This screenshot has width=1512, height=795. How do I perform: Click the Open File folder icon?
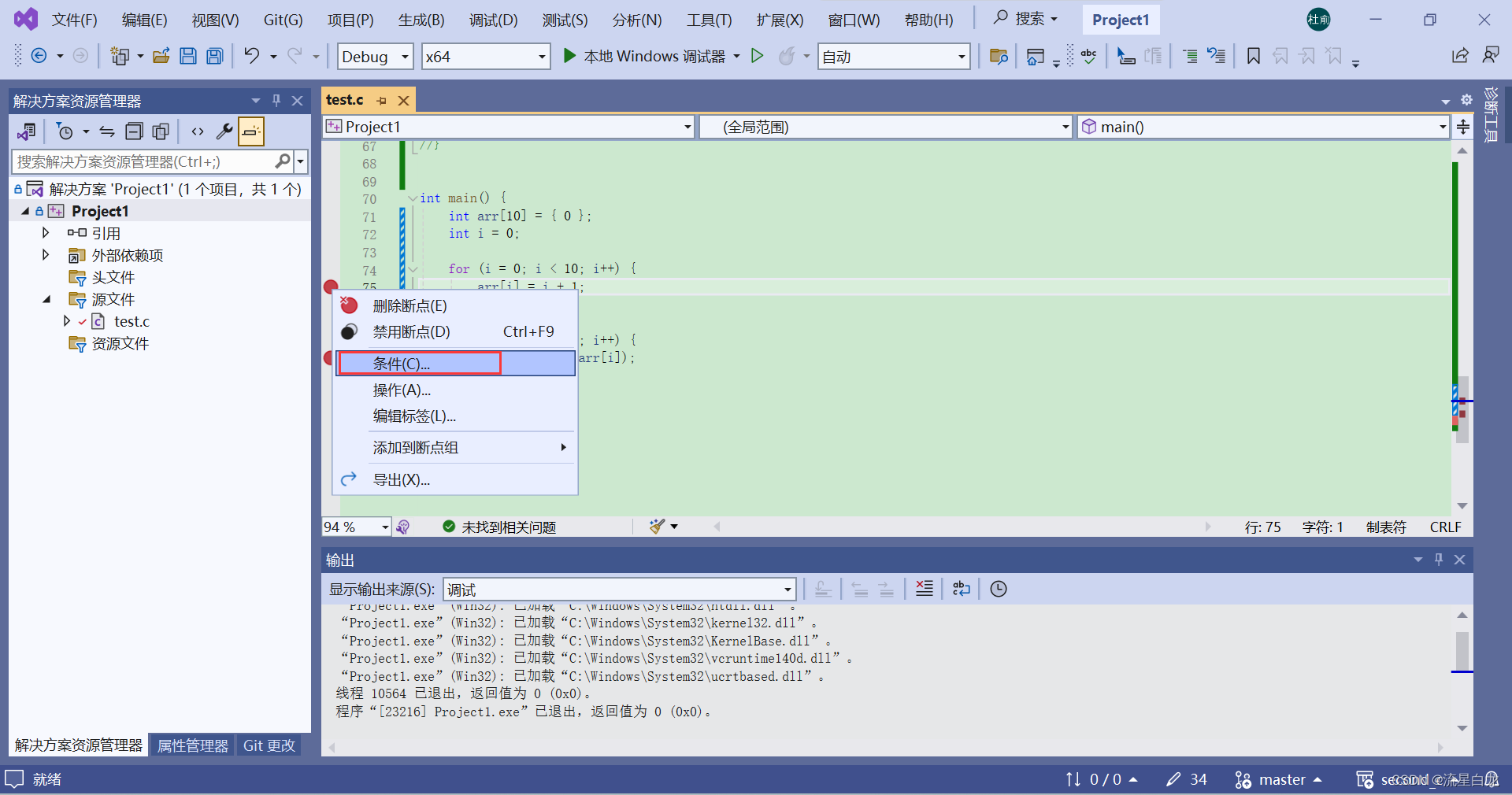[161, 56]
